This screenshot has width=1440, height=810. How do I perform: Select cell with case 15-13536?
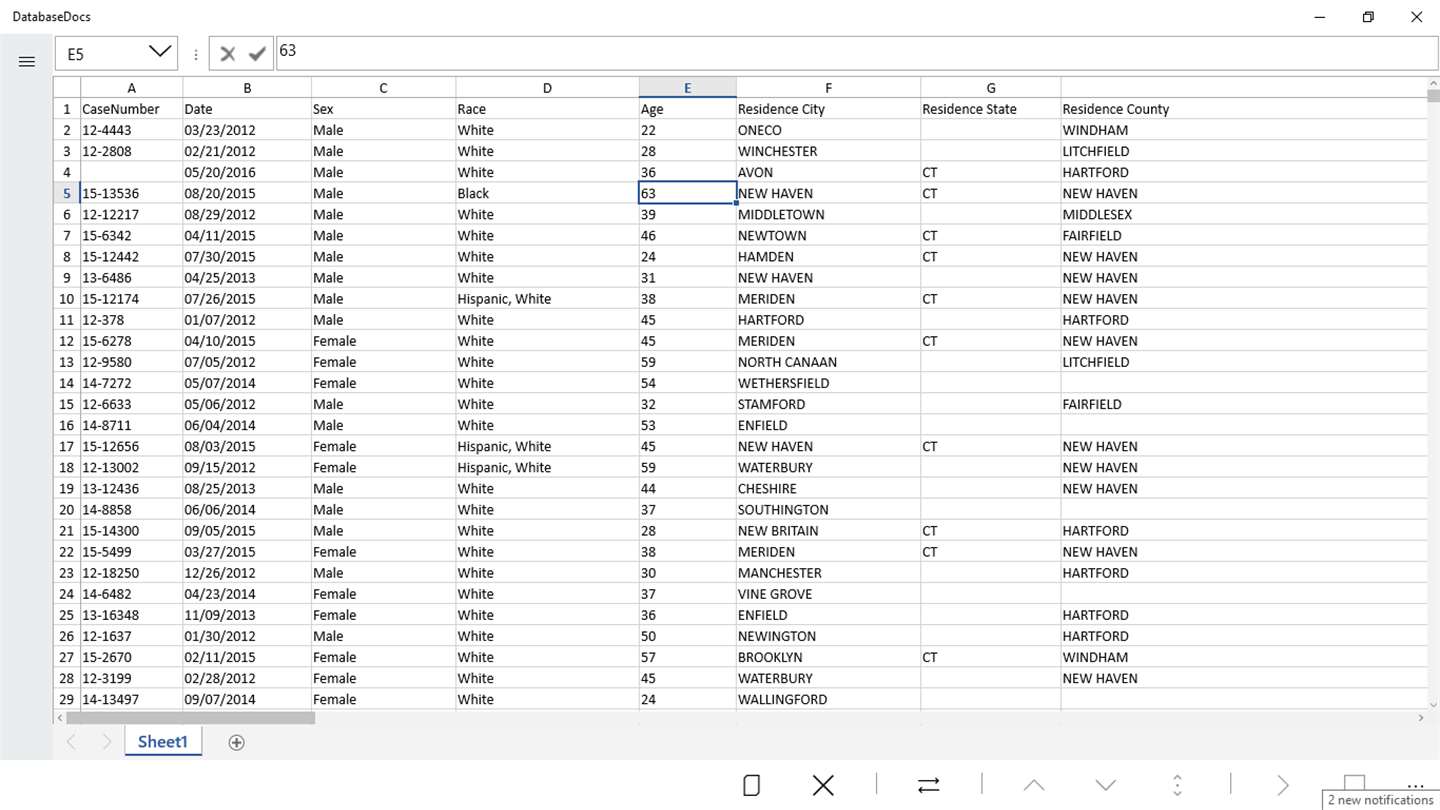pos(131,193)
